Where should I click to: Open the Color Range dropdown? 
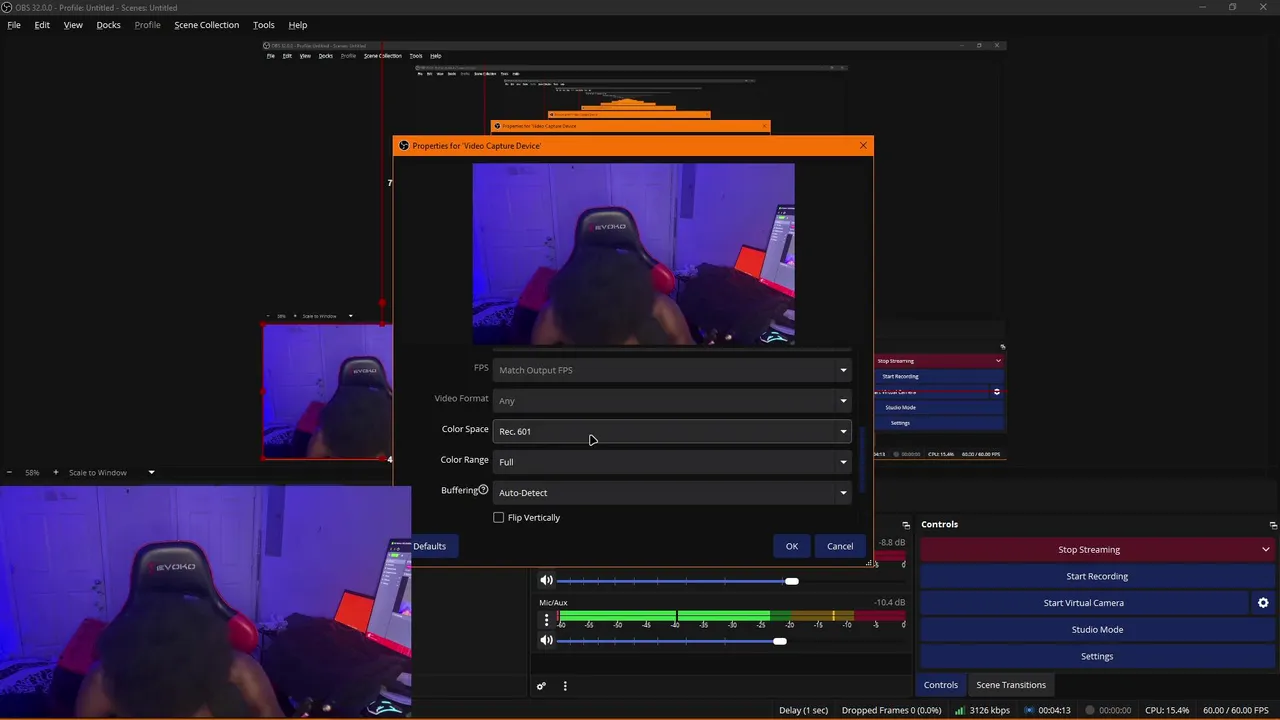[x=672, y=462]
